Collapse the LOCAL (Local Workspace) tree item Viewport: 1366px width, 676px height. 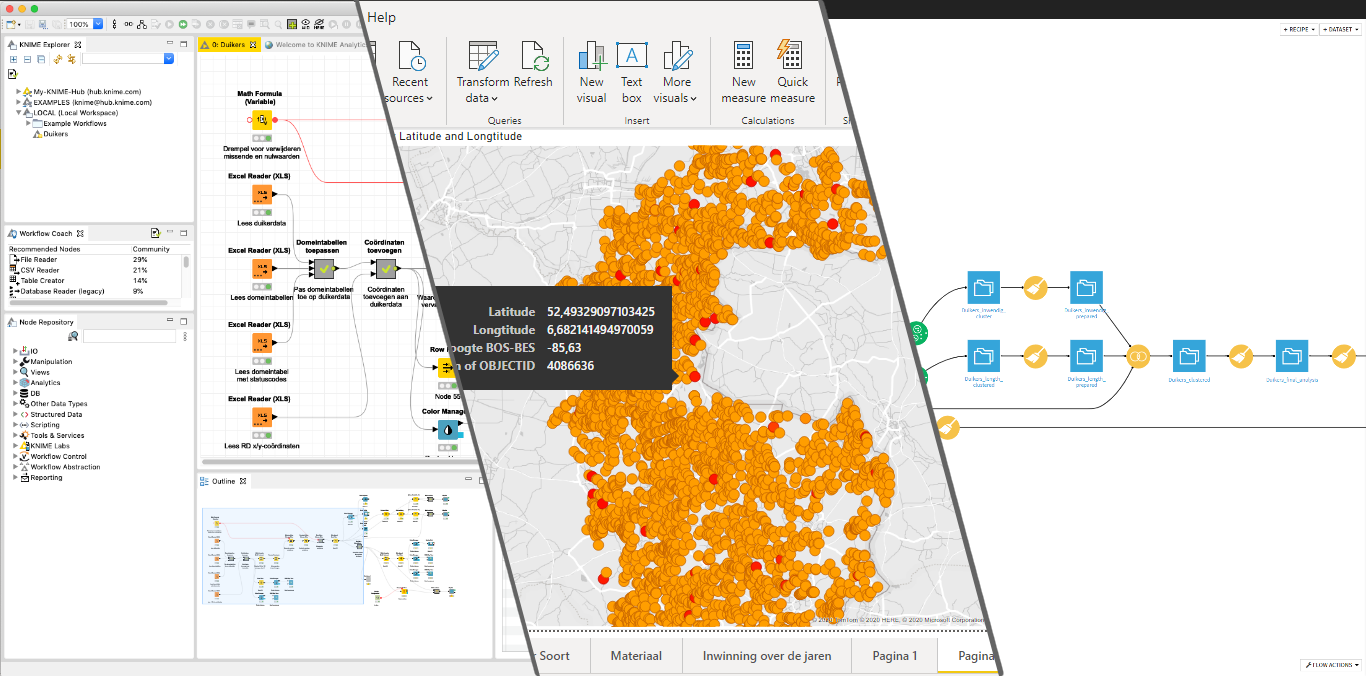click(x=18, y=113)
